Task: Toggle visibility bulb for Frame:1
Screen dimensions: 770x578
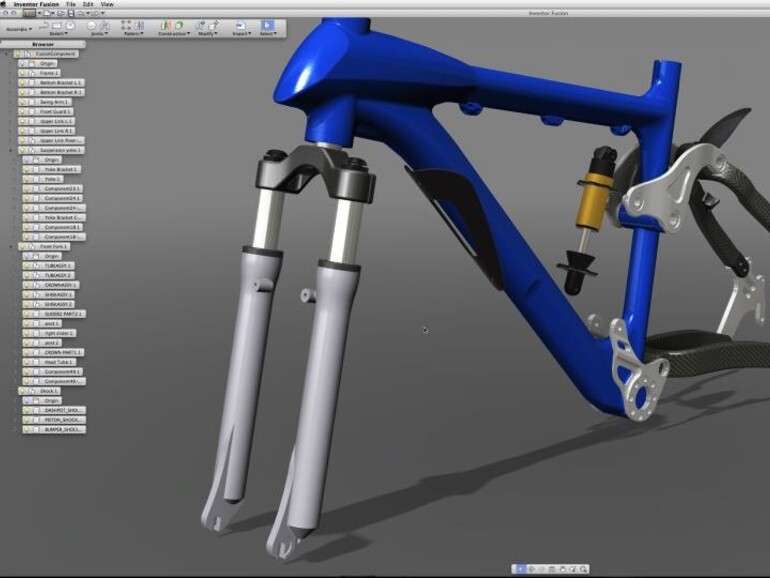Action: click(x=23, y=73)
